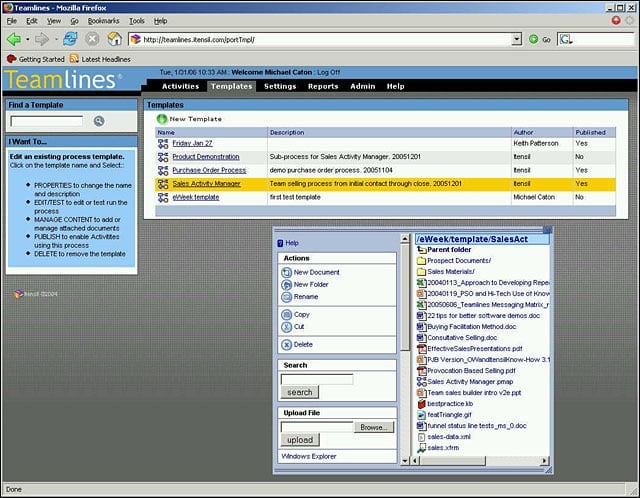Open the address bar dropdown arrow
The width and height of the screenshot is (640, 498).
[x=517, y=39]
